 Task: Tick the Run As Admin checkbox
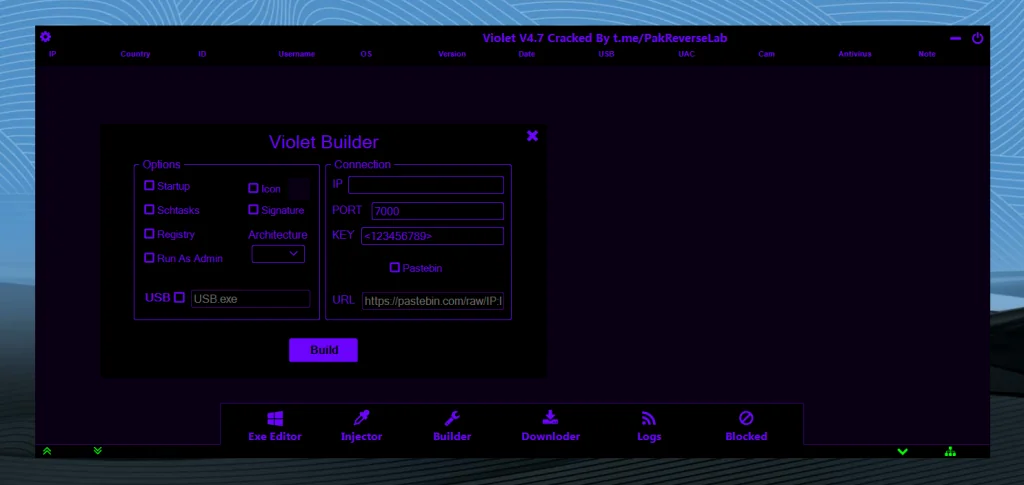[150, 258]
